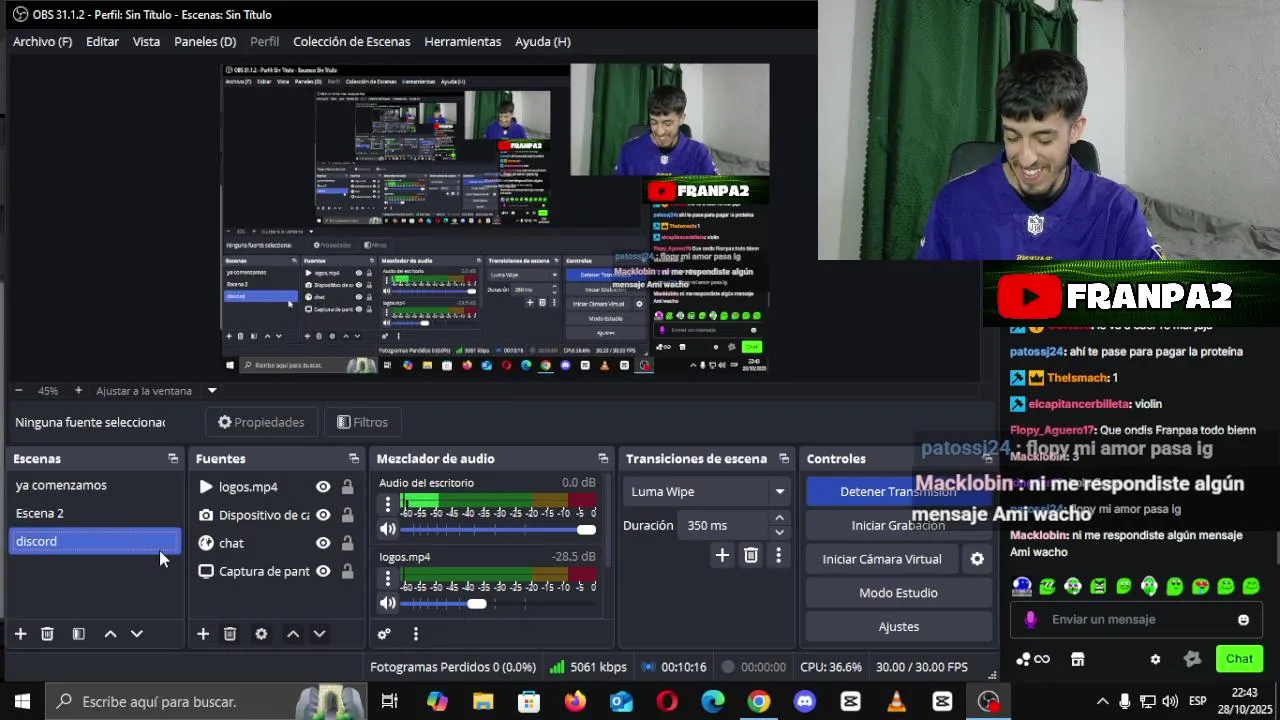Open the store icon below chat
Screen dimensions: 1280x720
(1077, 659)
